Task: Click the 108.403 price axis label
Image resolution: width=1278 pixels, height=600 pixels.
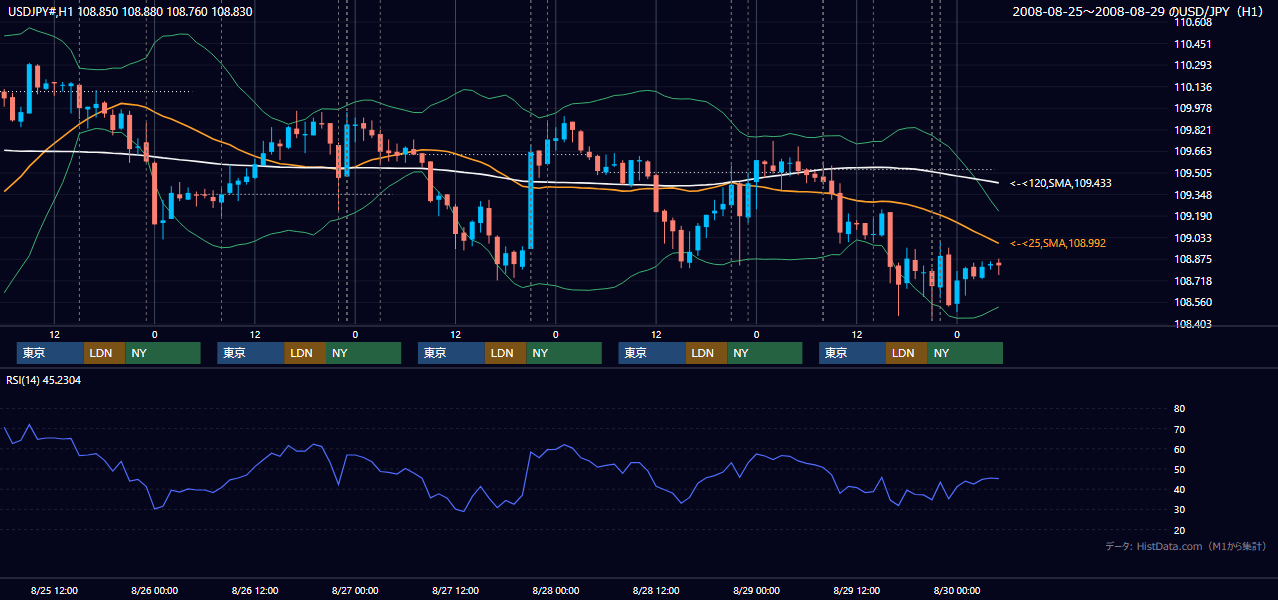Action: click(x=1193, y=324)
